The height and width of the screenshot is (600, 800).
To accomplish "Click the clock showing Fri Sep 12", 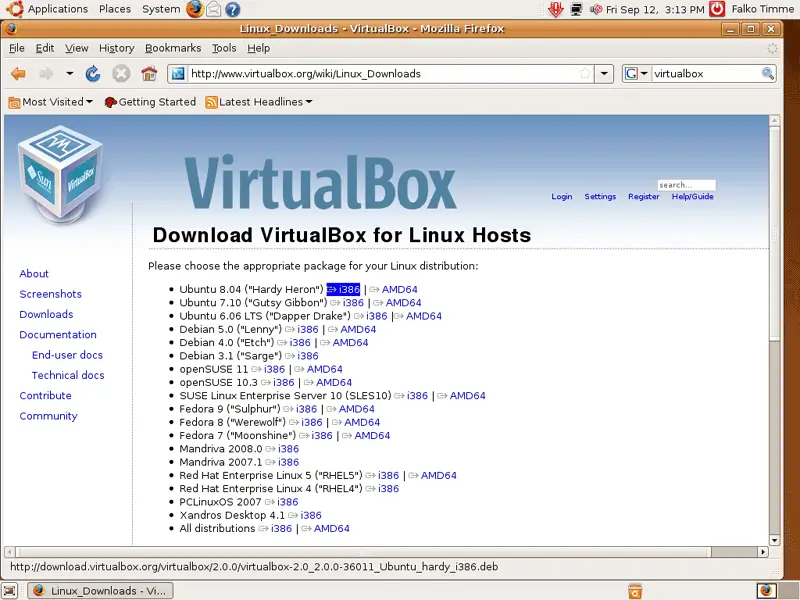I will [x=655, y=9].
